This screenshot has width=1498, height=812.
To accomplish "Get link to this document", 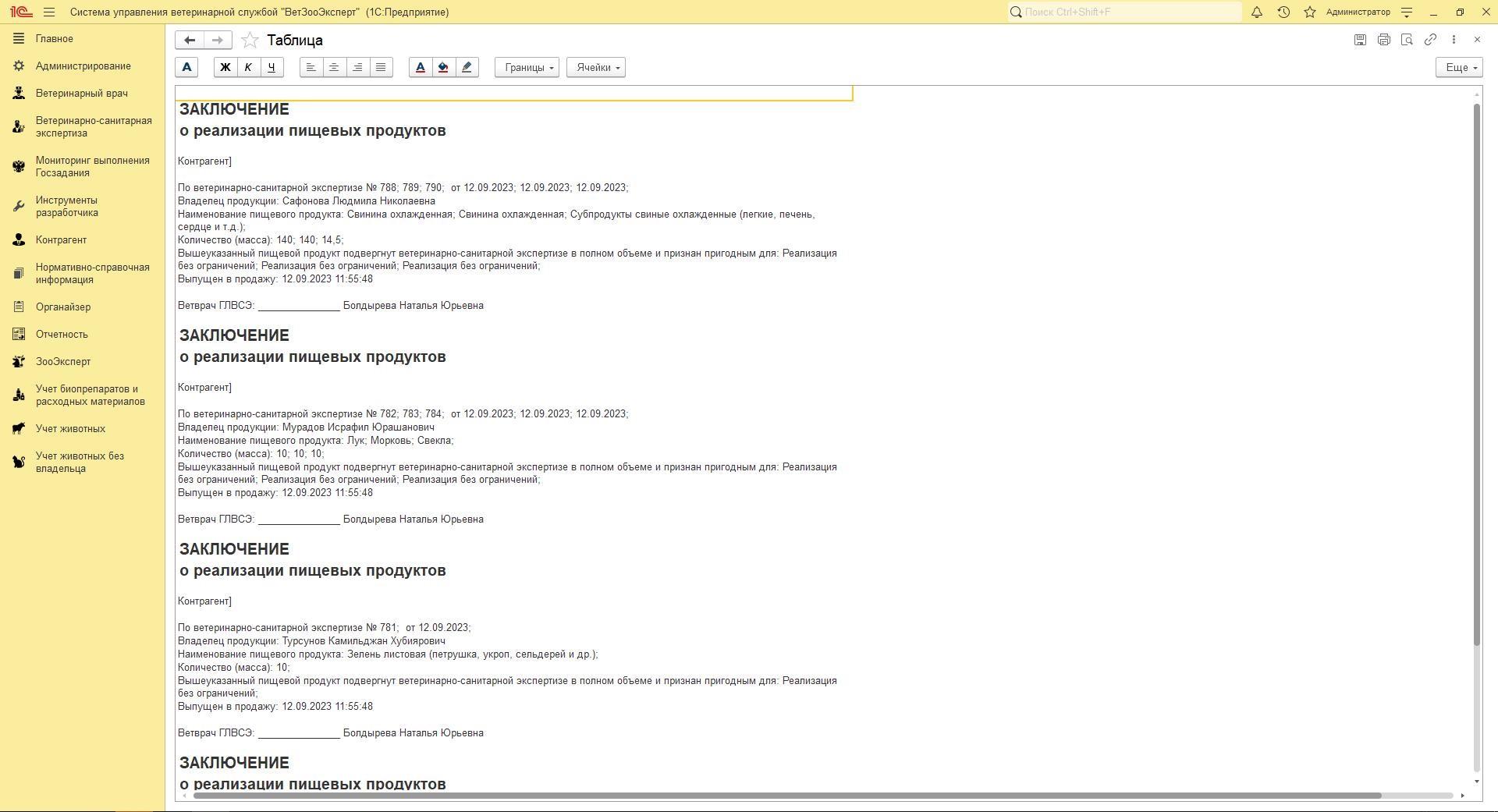I will click(x=1430, y=40).
